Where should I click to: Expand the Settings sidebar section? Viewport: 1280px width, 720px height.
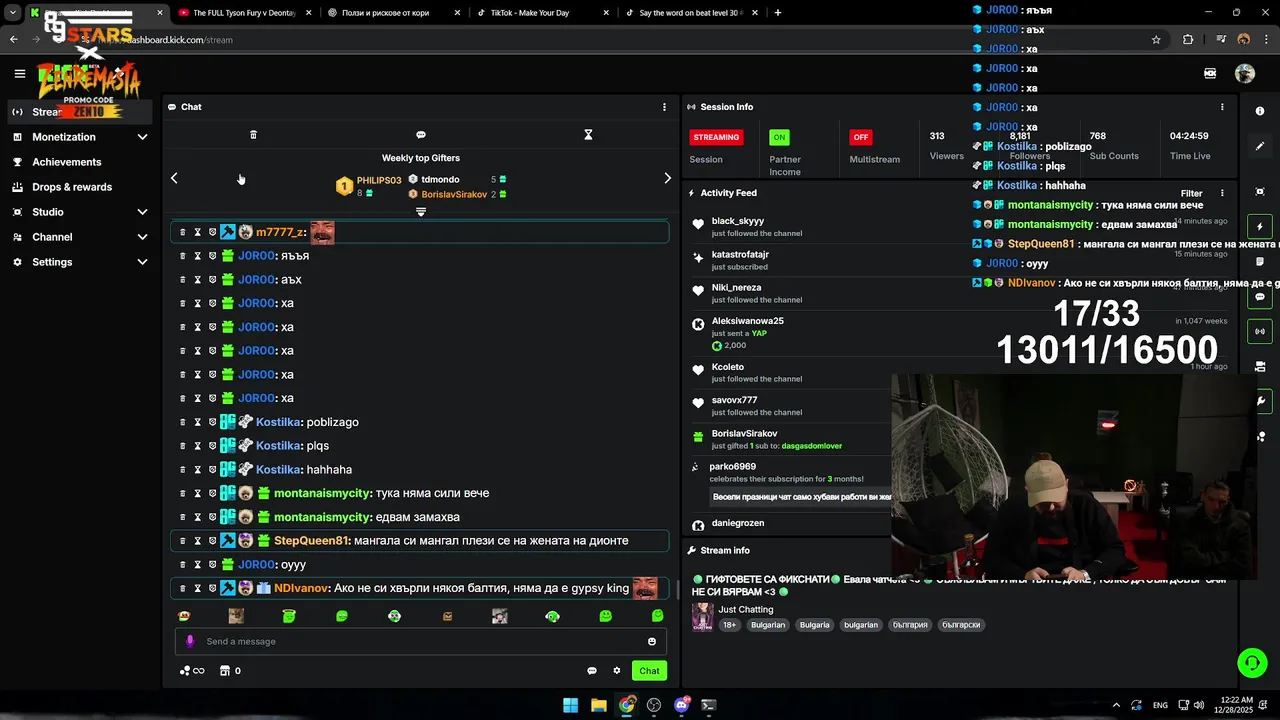tap(80, 262)
